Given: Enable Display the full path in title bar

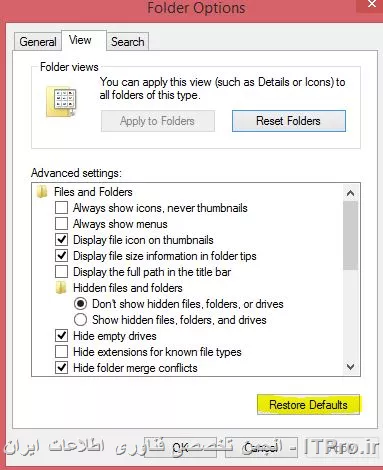Looking at the screenshot, I should click(x=61, y=272).
